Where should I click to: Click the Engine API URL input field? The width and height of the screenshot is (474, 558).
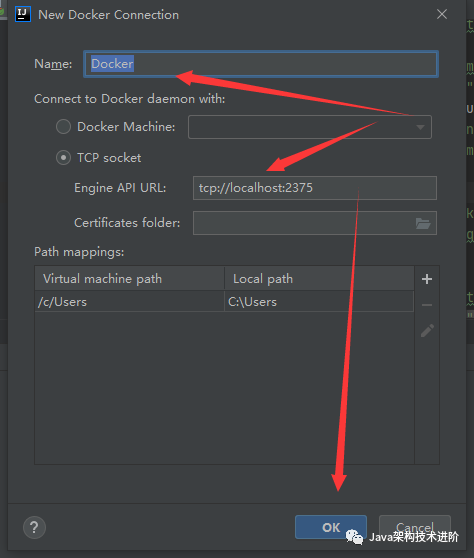[x=315, y=188]
